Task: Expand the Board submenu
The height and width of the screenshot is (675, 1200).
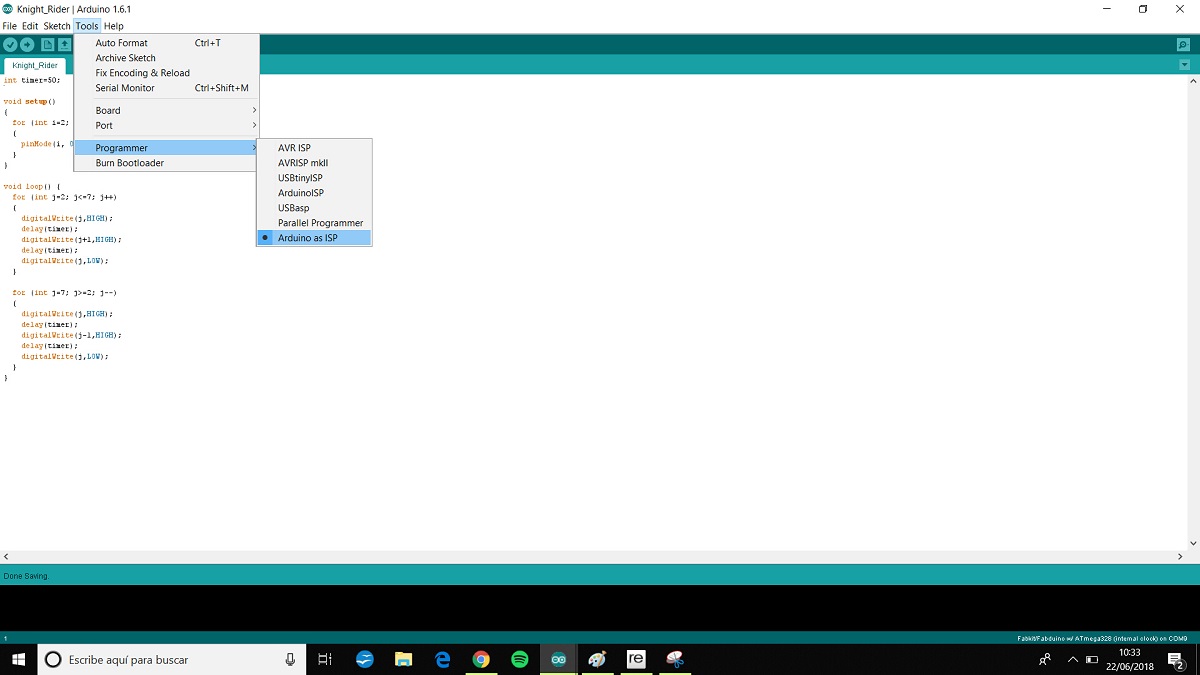Action: pyautogui.click(x=167, y=111)
